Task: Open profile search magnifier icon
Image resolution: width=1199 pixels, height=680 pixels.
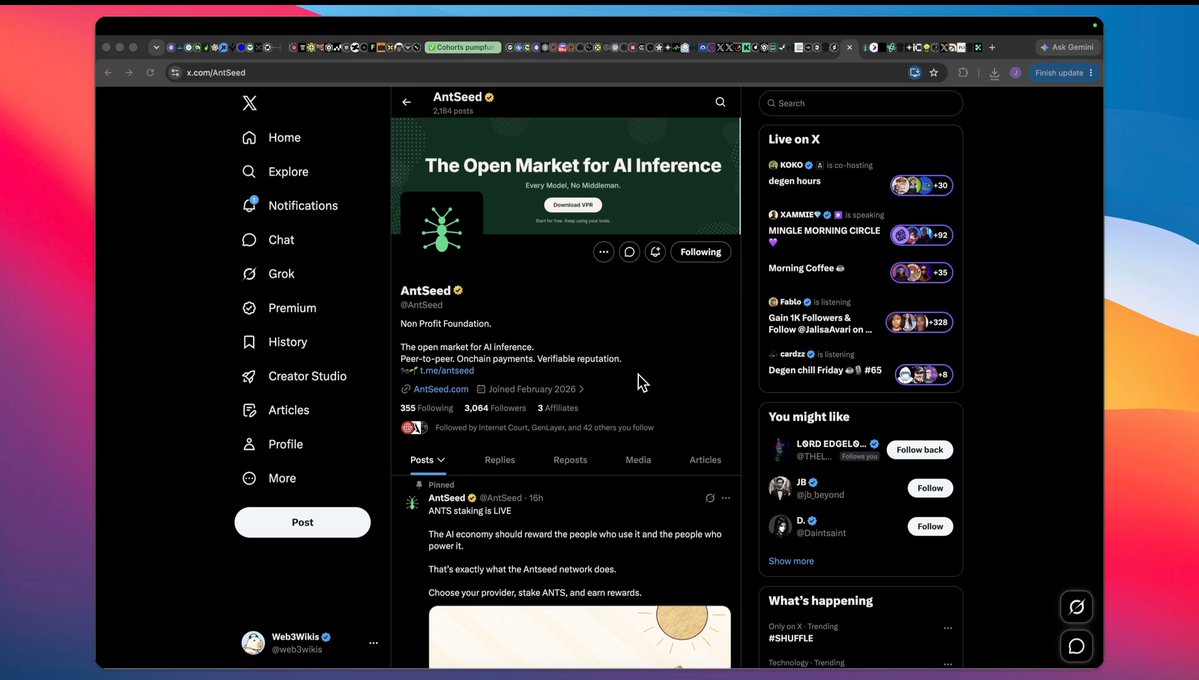Action: pos(720,102)
